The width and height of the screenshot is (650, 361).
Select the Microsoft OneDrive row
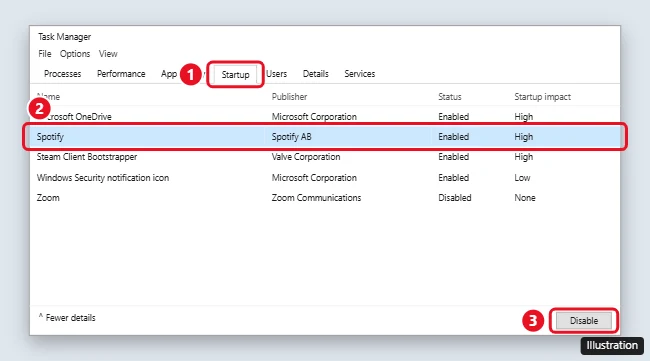tap(325, 117)
